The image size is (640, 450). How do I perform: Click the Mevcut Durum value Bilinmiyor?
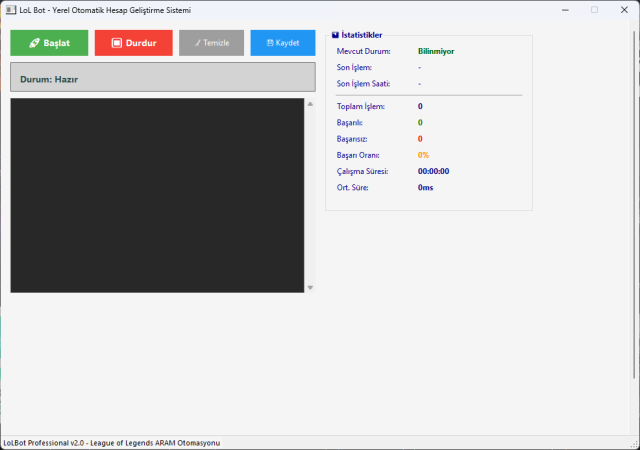[x=436, y=50]
